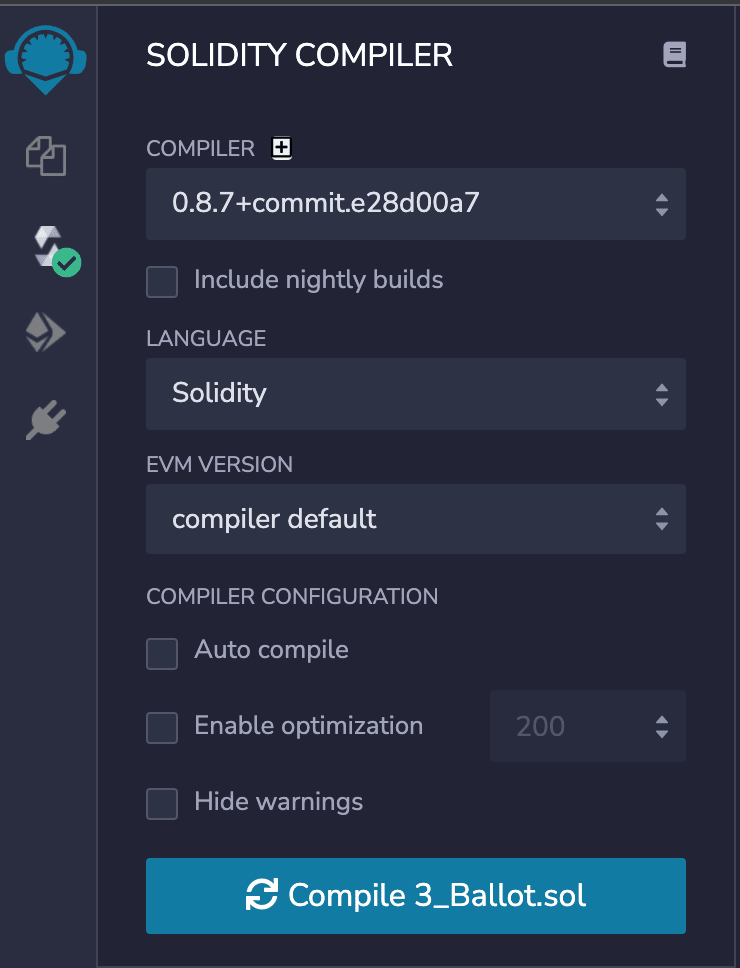This screenshot has height=968, width=740.
Task: Click the refresh icon on Compile button
Action: point(262,895)
